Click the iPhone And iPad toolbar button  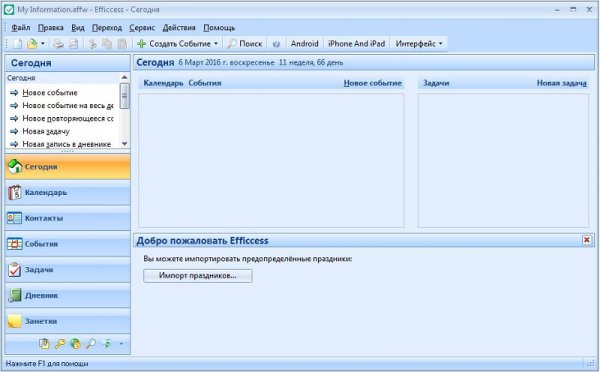coord(356,44)
